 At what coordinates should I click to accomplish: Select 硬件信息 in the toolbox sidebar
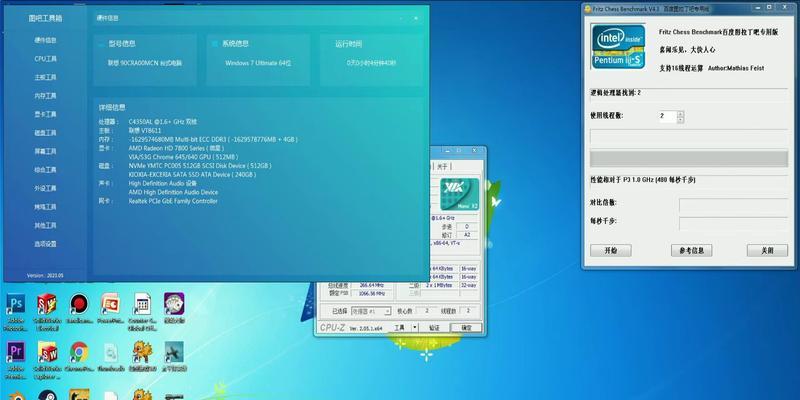(x=45, y=40)
